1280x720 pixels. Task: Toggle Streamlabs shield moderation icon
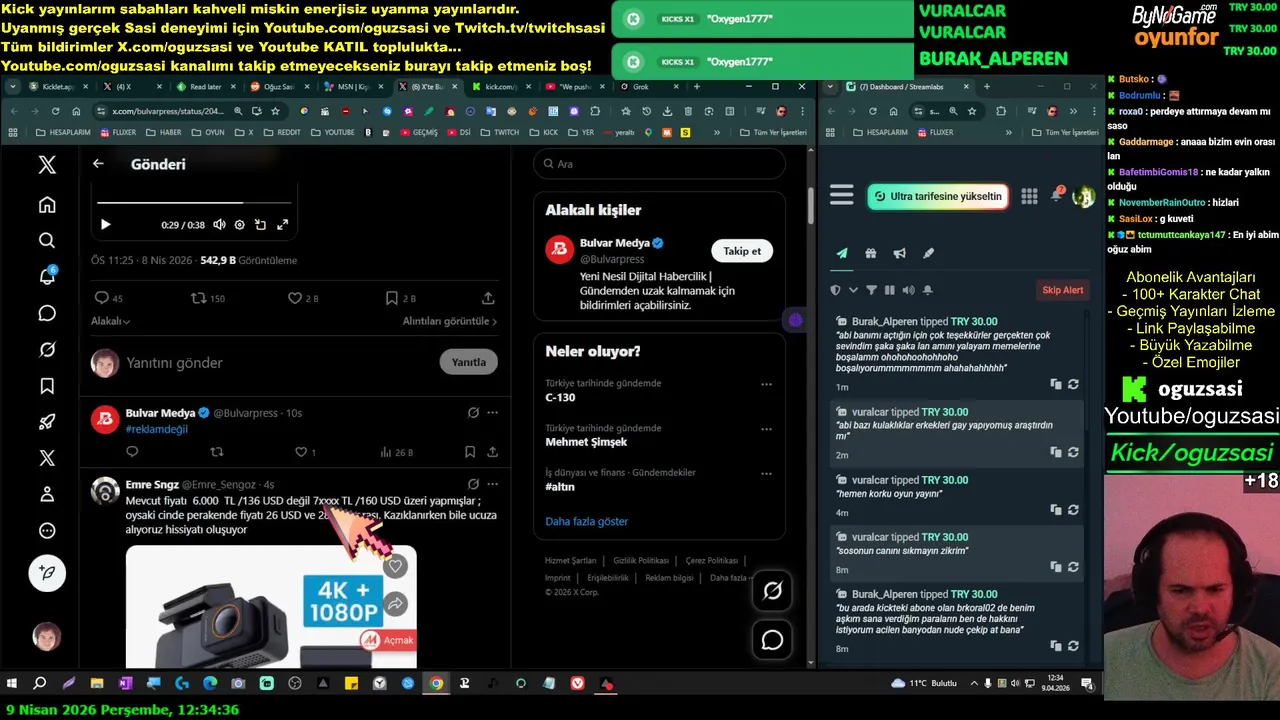pos(836,290)
